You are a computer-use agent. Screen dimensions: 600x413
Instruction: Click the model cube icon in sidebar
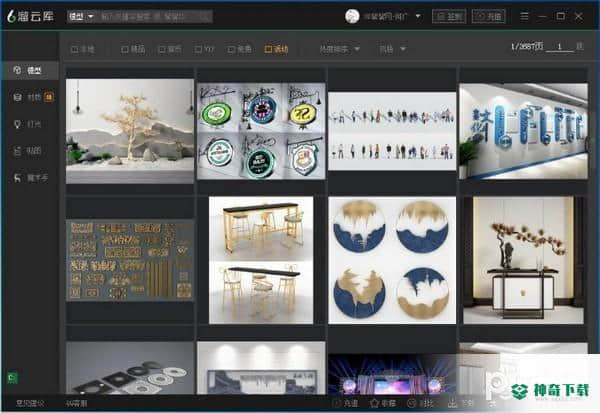tap(17, 70)
